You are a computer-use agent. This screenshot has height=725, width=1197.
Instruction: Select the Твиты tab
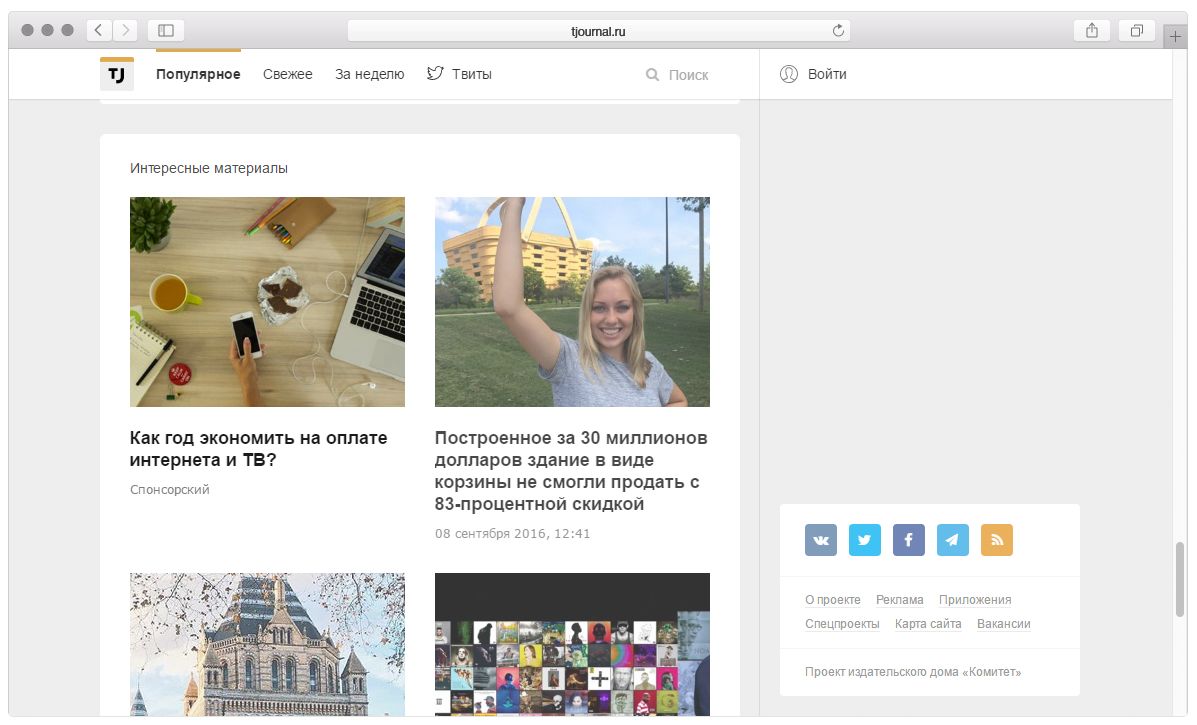pos(460,74)
